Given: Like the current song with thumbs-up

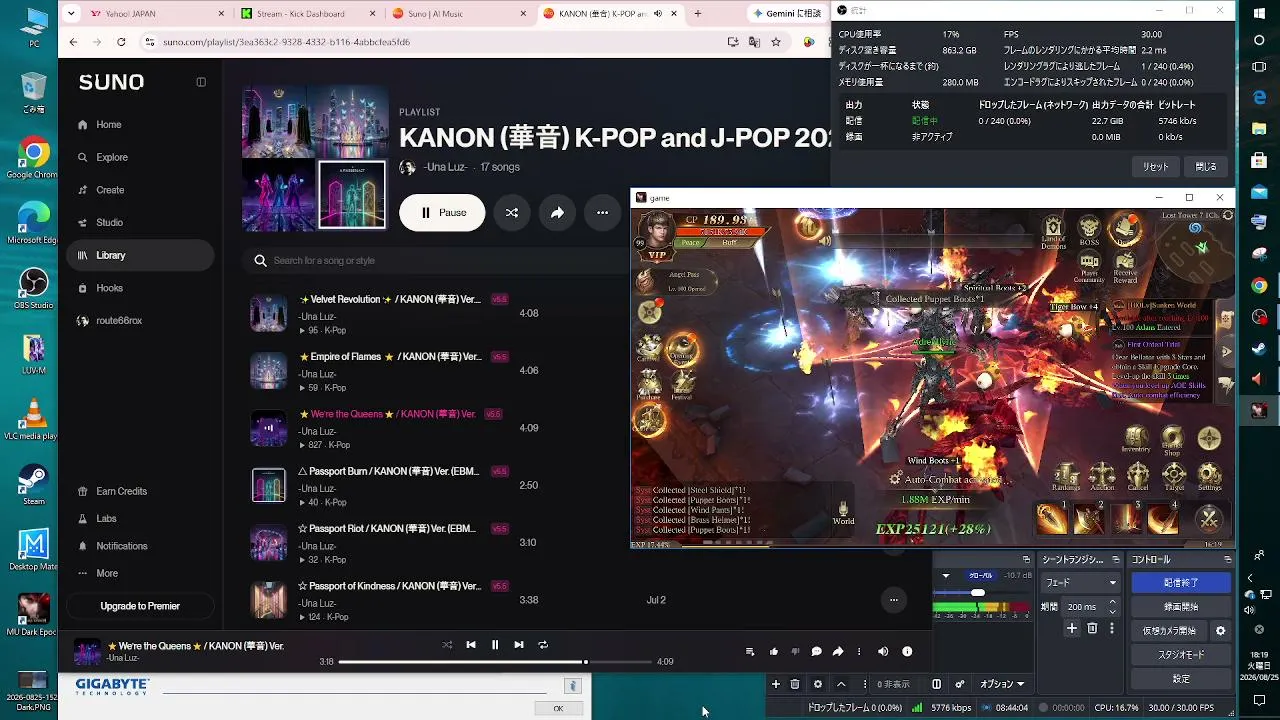Looking at the screenshot, I should tap(774, 652).
